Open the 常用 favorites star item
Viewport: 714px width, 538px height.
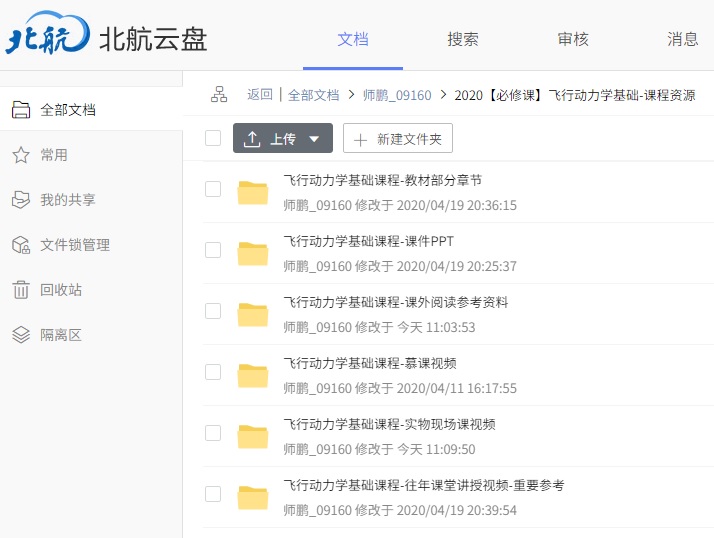[x=53, y=155]
